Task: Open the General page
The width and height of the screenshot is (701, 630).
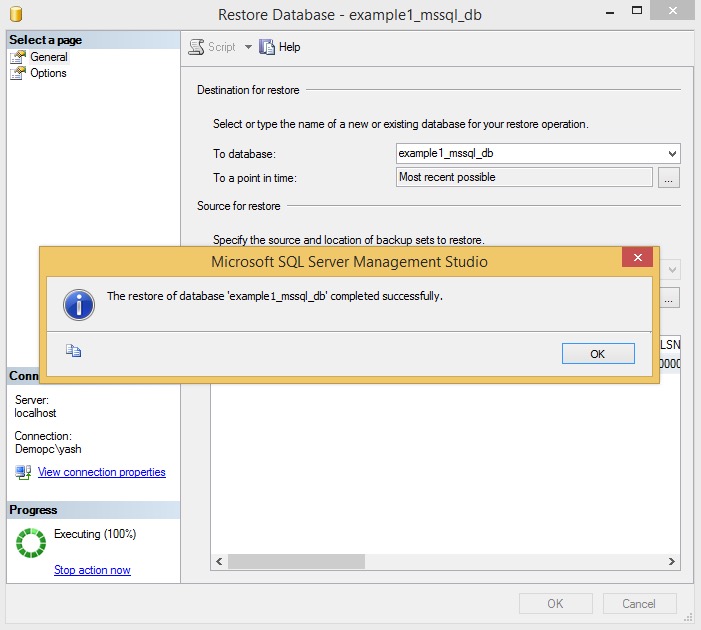Action: click(49, 57)
